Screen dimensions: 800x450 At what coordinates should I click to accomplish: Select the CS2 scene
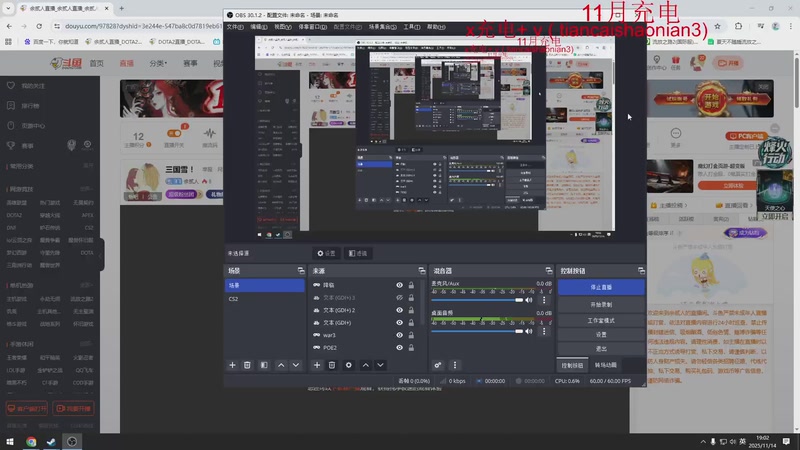265,299
